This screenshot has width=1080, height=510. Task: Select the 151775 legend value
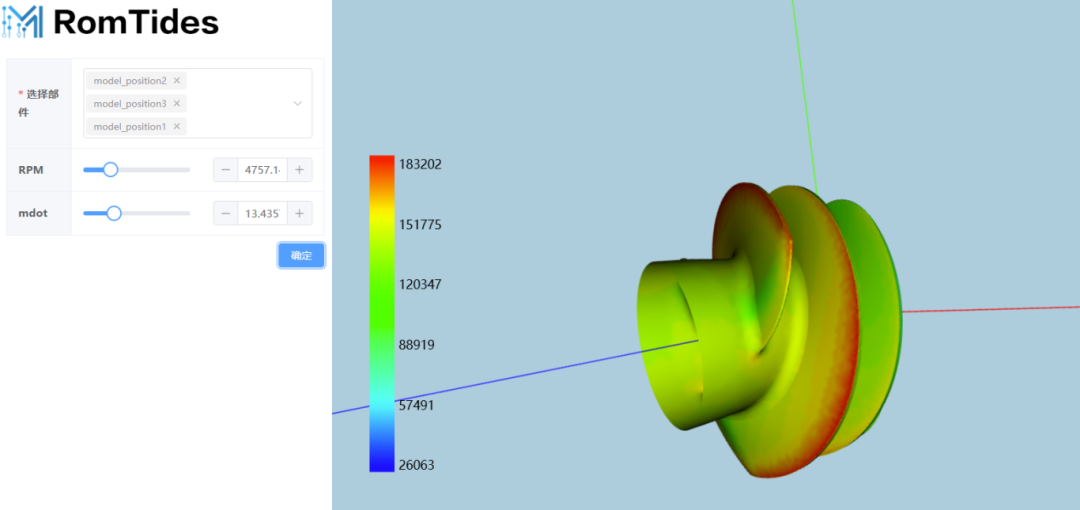[x=420, y=225]
